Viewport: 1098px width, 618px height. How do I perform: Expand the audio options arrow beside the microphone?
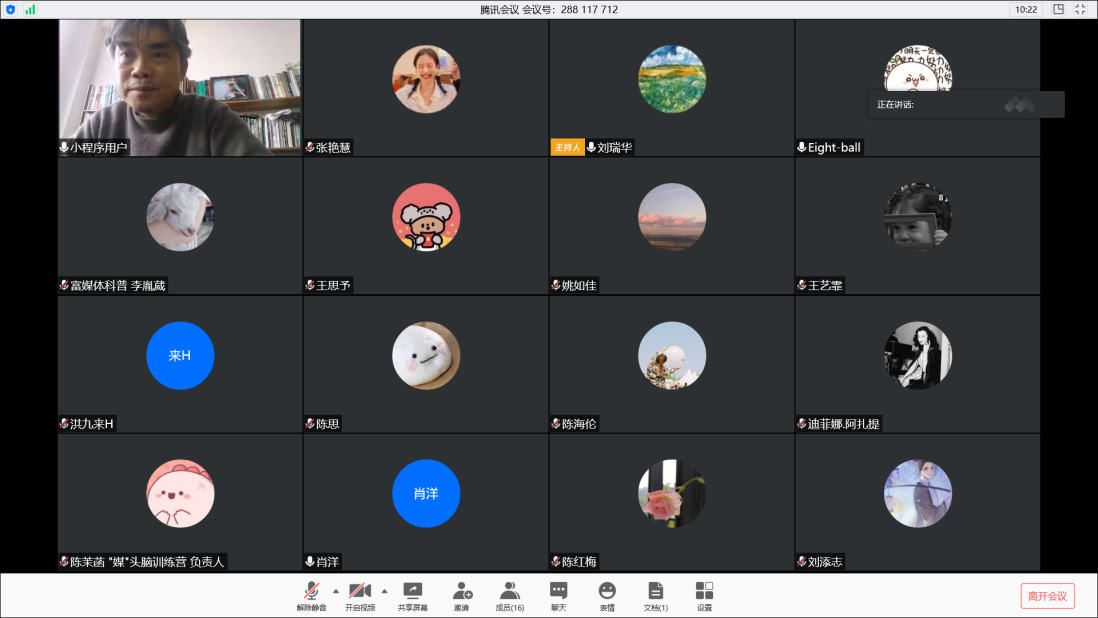pyautogui.click(x=336, y=590)
